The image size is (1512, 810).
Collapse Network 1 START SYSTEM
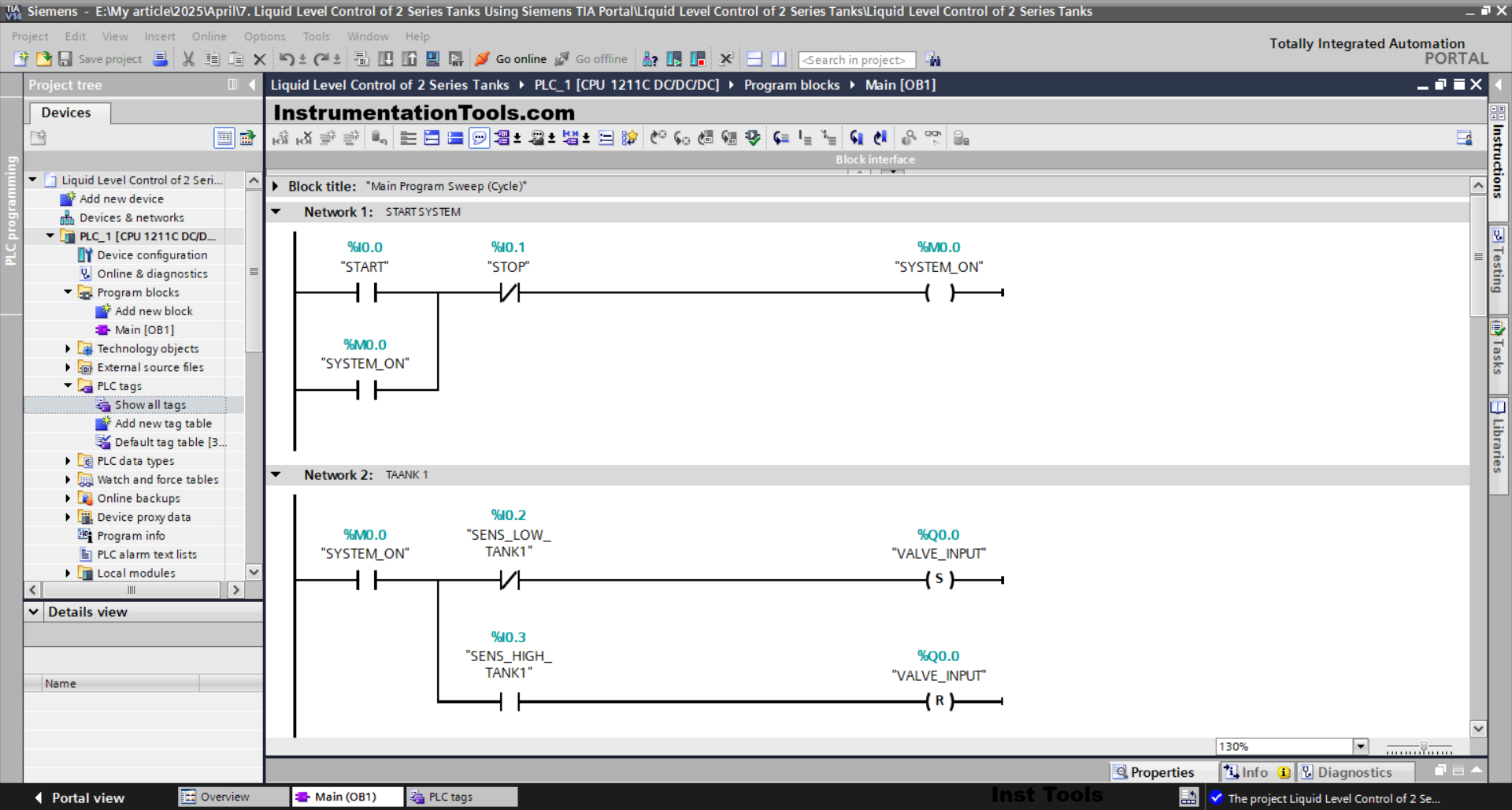(276, 211)
